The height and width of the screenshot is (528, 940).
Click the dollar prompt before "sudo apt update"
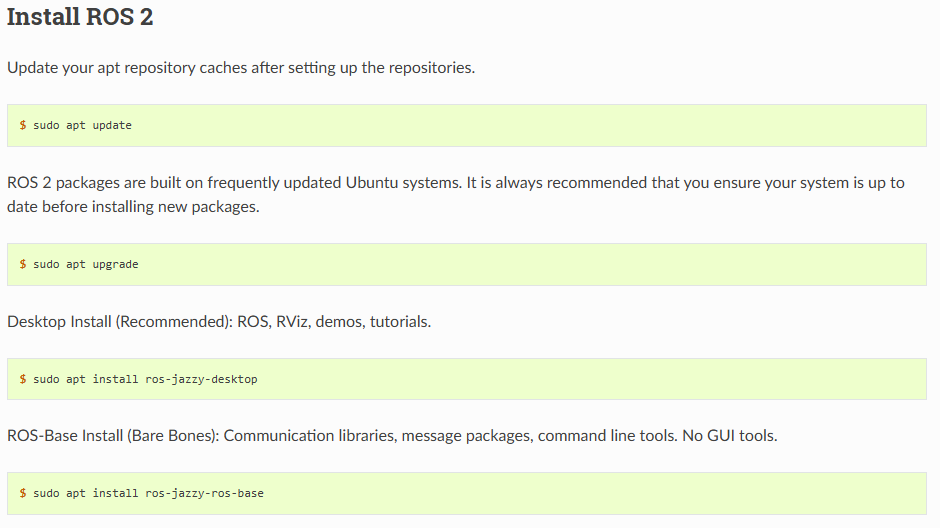click(23, 125)
